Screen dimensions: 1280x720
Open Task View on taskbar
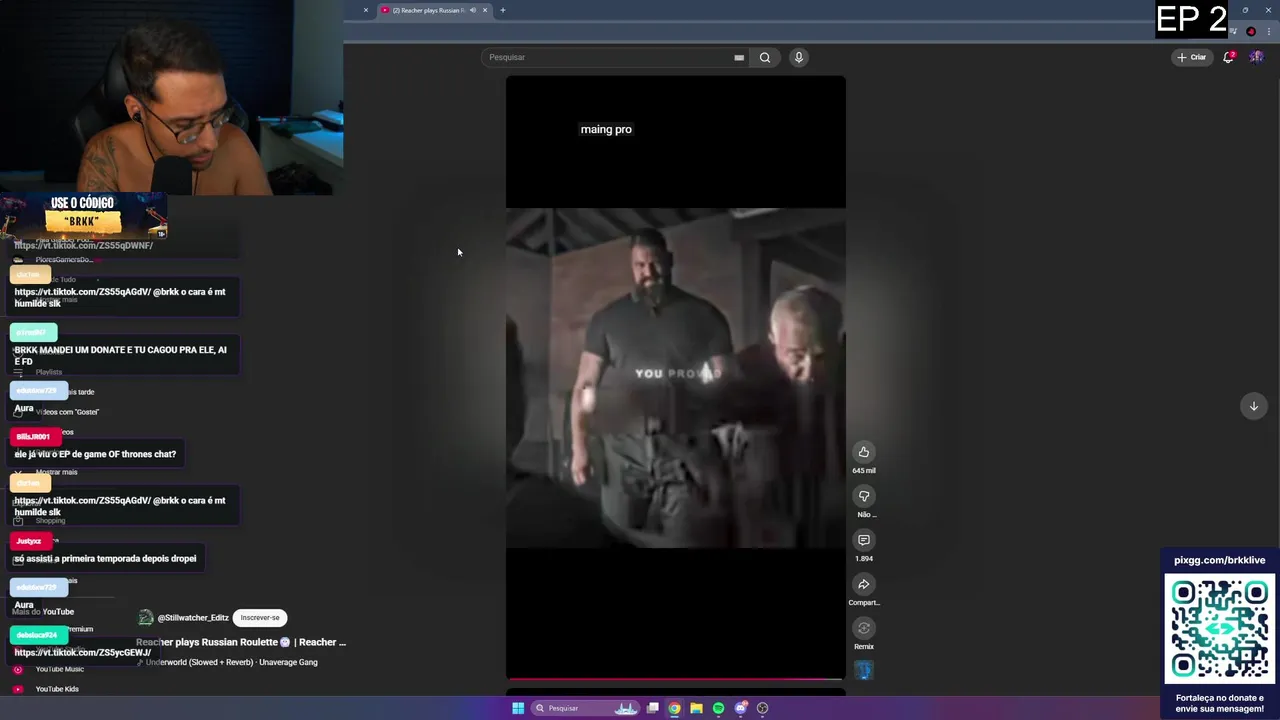point(653,708)
